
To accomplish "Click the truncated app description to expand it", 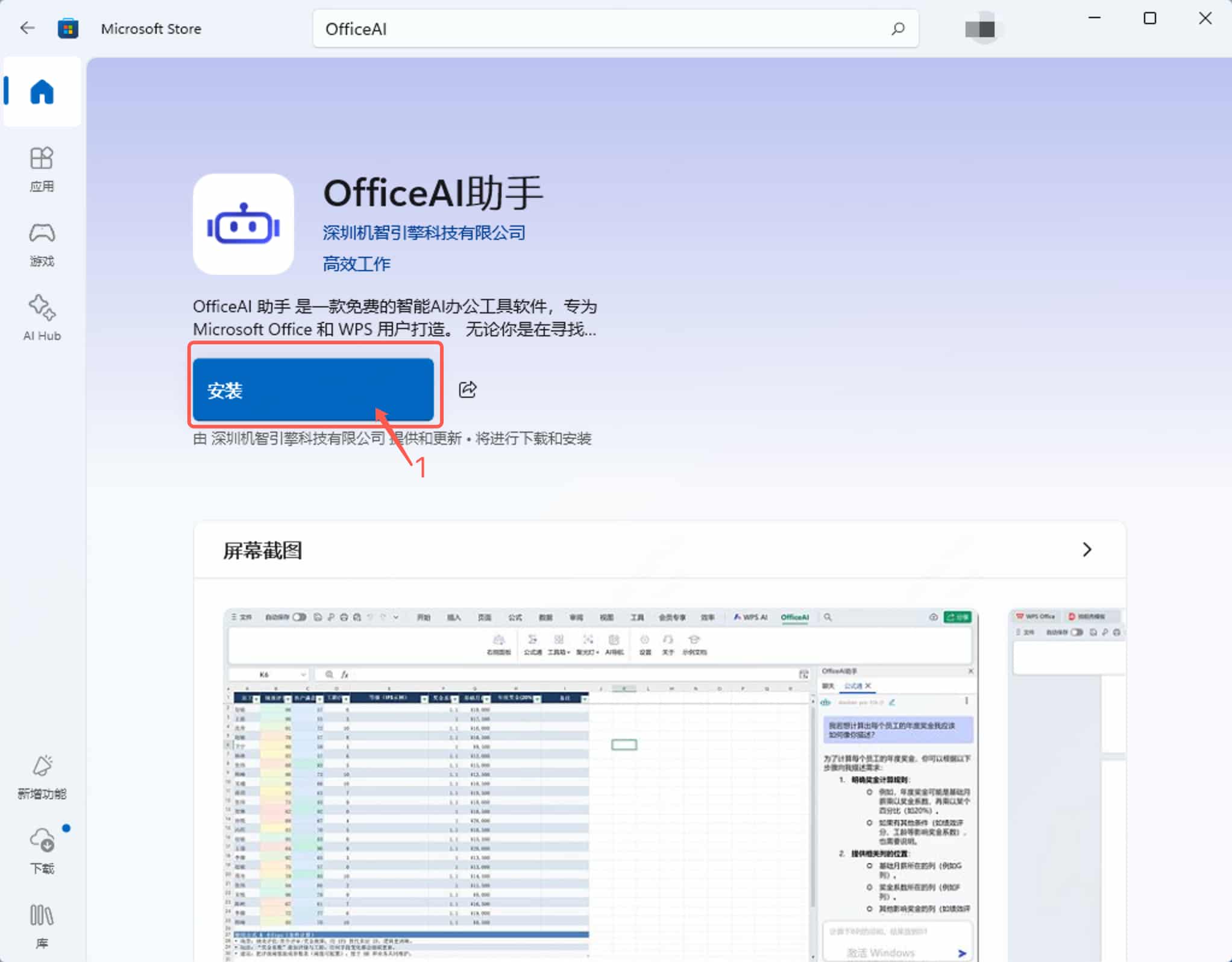I will [x=395, y=318].
